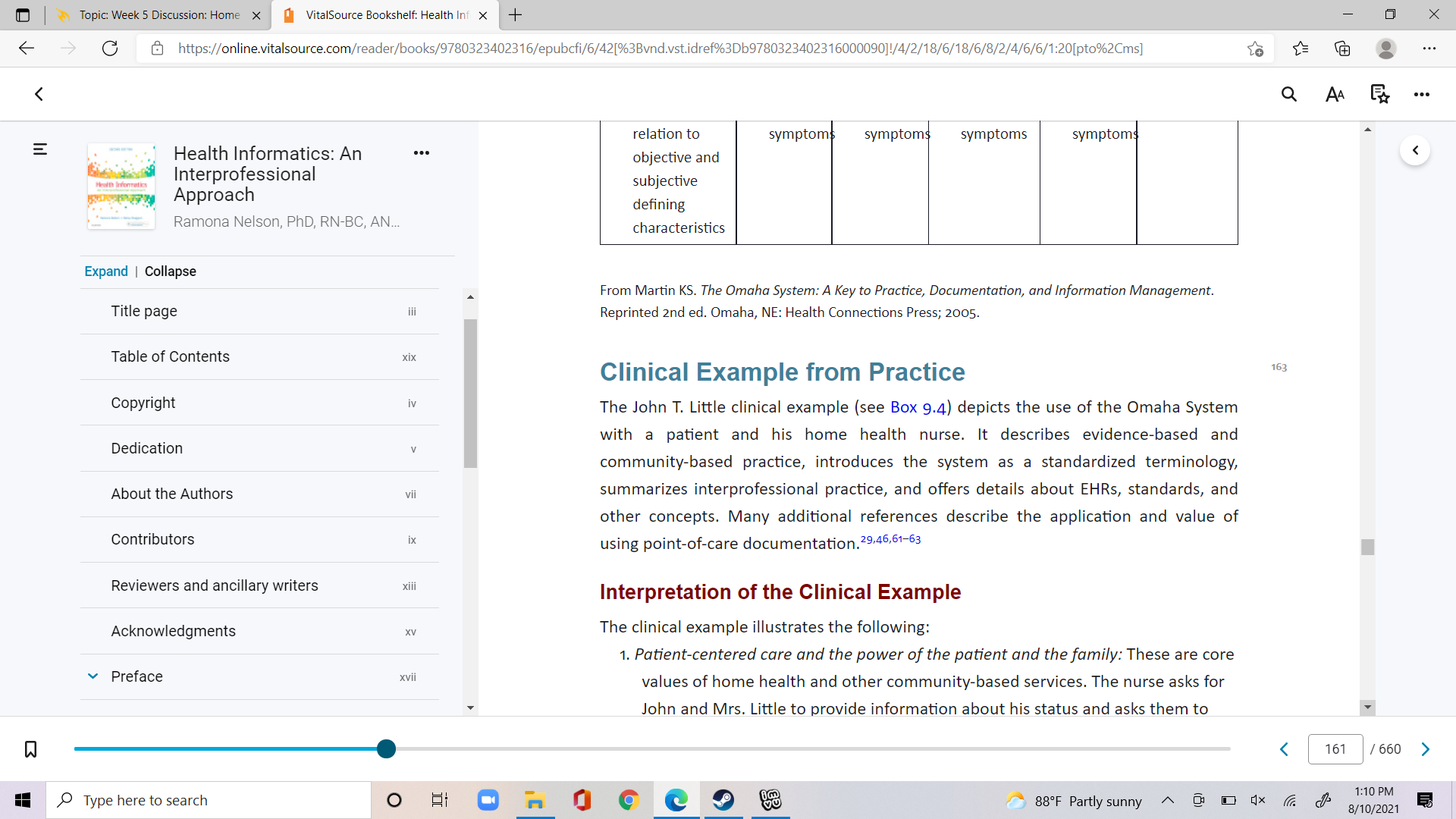Go to the next page

(1426, 749)
